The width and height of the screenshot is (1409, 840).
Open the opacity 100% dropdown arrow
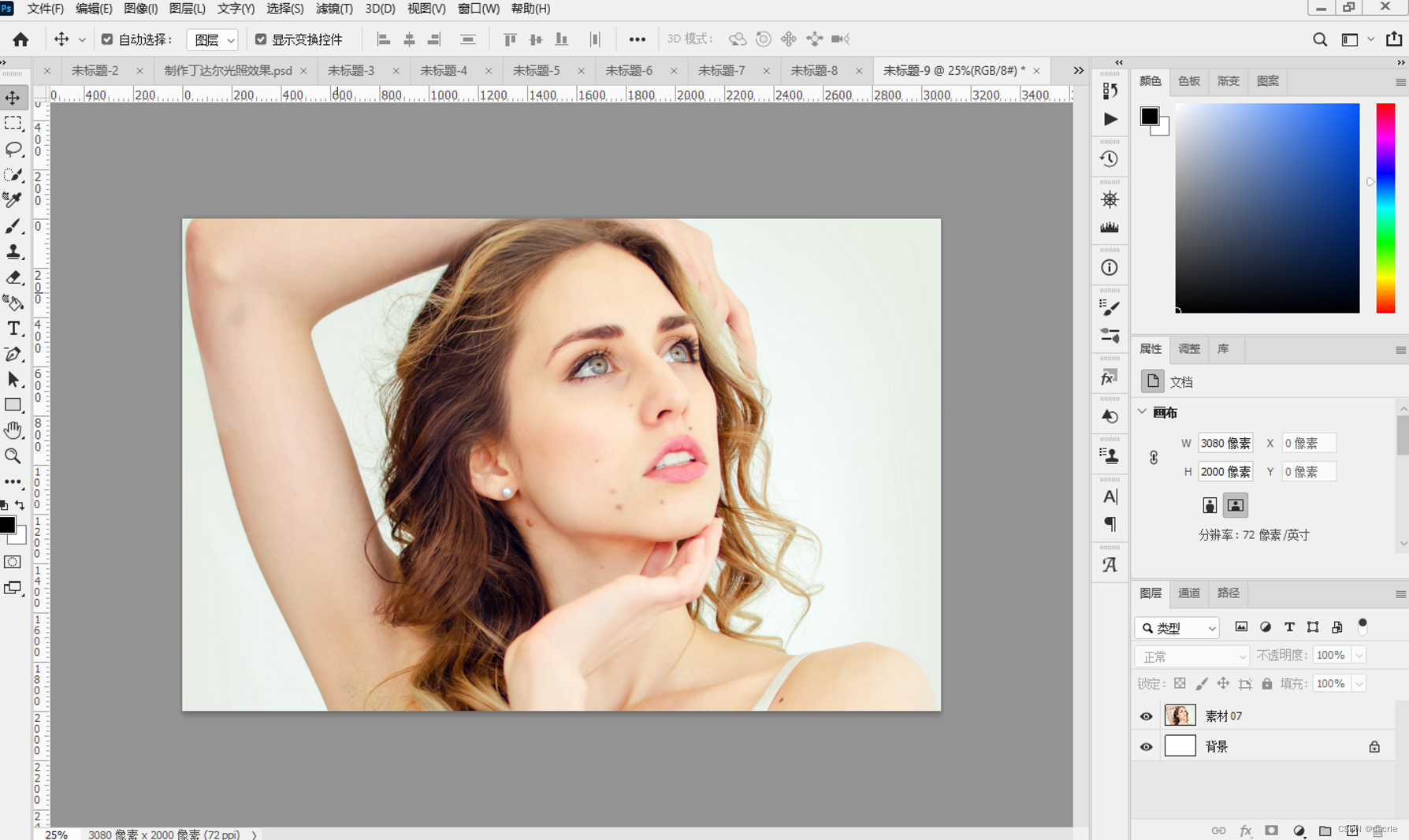click(1359, 656)
